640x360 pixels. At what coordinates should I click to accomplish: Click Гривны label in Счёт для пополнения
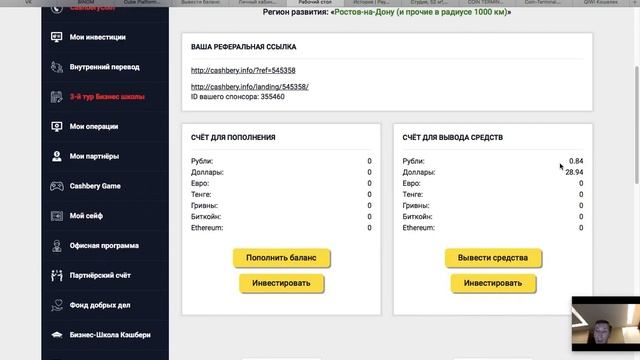(204, 206)
